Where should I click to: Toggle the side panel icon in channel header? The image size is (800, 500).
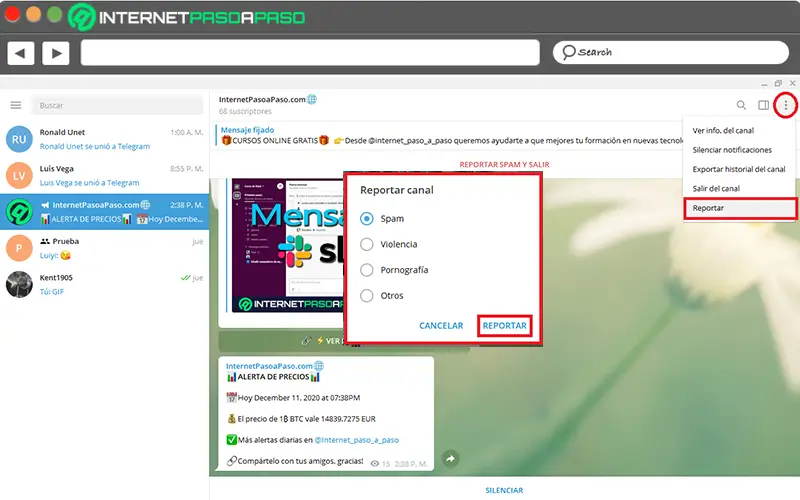pyautogui.click(x=763, y=105)
